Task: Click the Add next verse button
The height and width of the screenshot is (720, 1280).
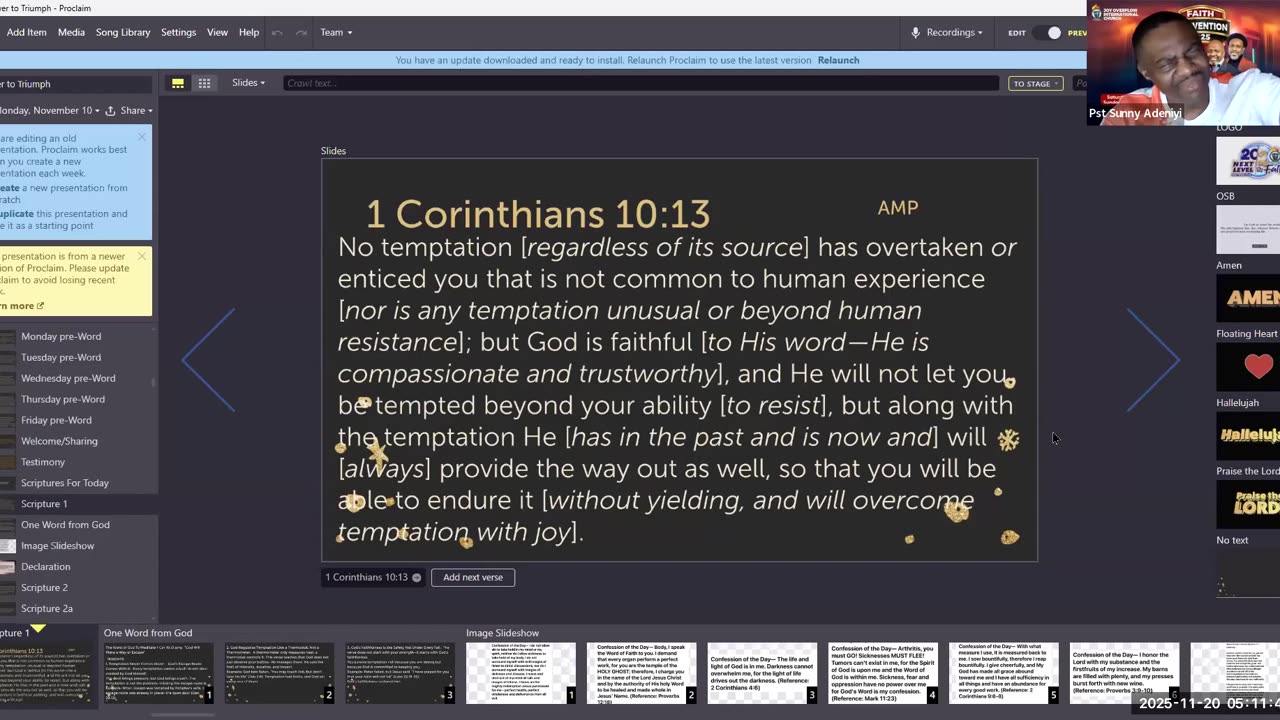Action: pyautogui.click(x=473, y=577)
